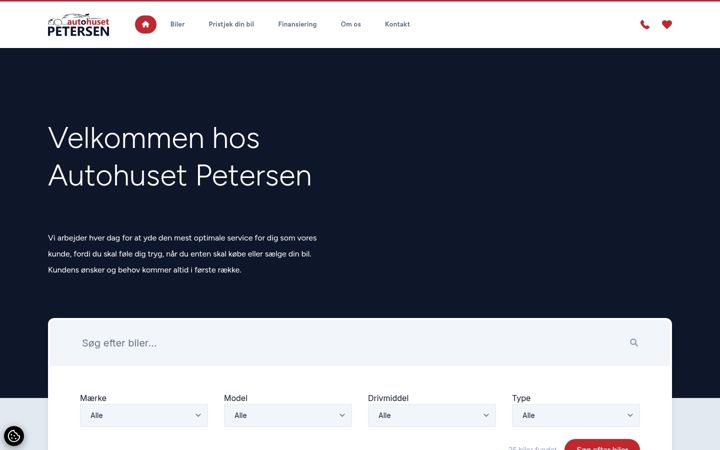720x450 pixels.
Task: Open the Mærke dropdown
Action: point(144,416)
